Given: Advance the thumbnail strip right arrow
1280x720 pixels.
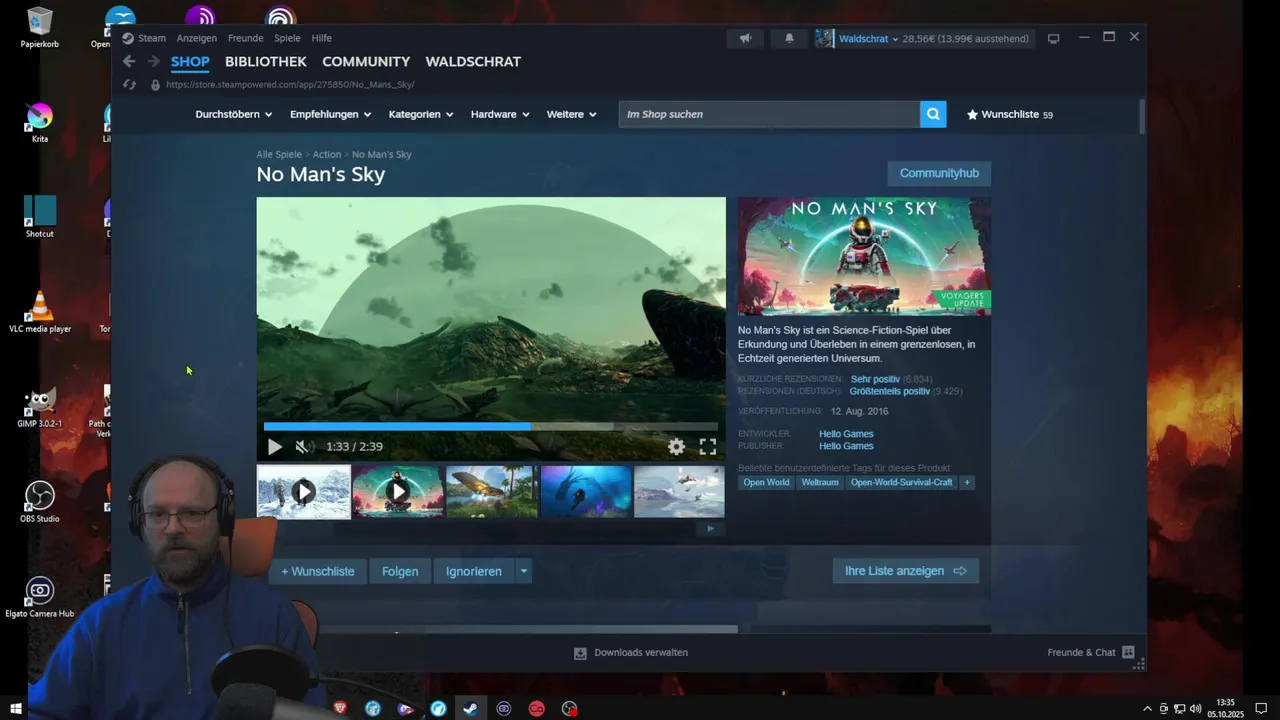Looking at the screenshot, I should point(710,528).
